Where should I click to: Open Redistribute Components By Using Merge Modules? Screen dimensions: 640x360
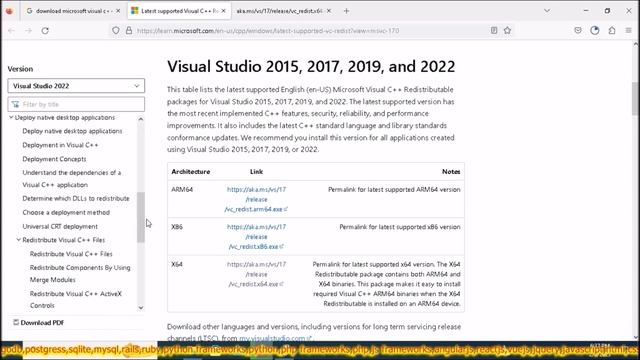click(x=80, y=273)
